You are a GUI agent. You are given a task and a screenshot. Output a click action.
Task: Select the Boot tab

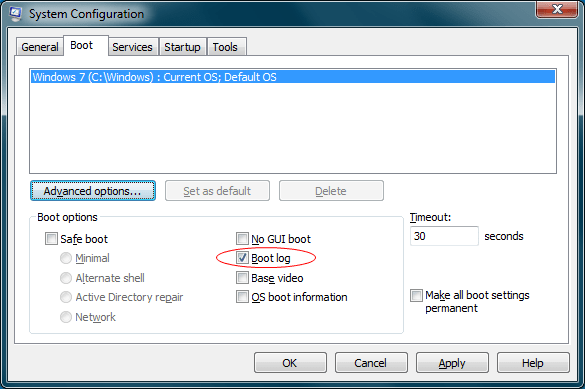(x=82, y=46)
